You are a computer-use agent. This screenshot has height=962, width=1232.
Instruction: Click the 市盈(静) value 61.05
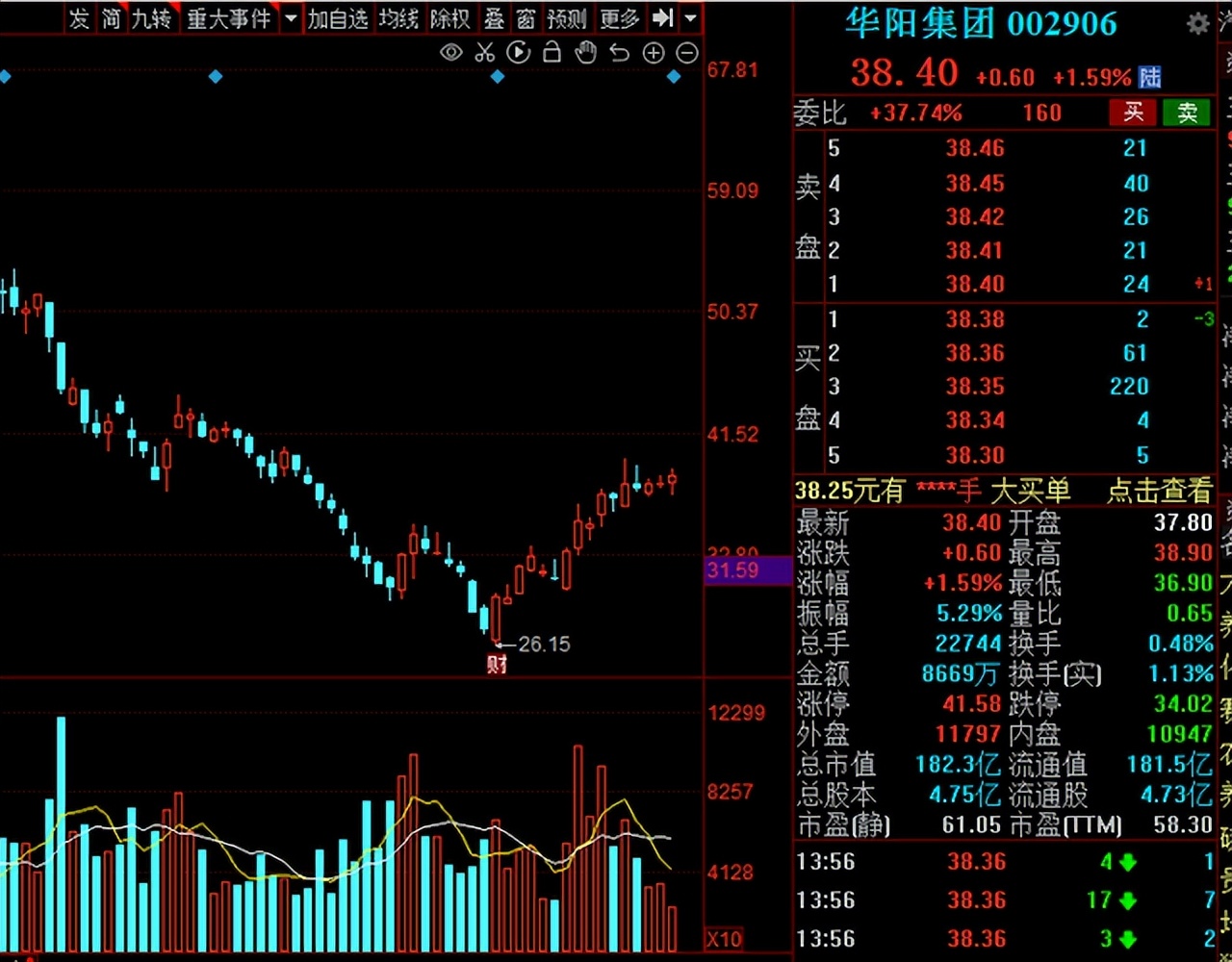971,824
